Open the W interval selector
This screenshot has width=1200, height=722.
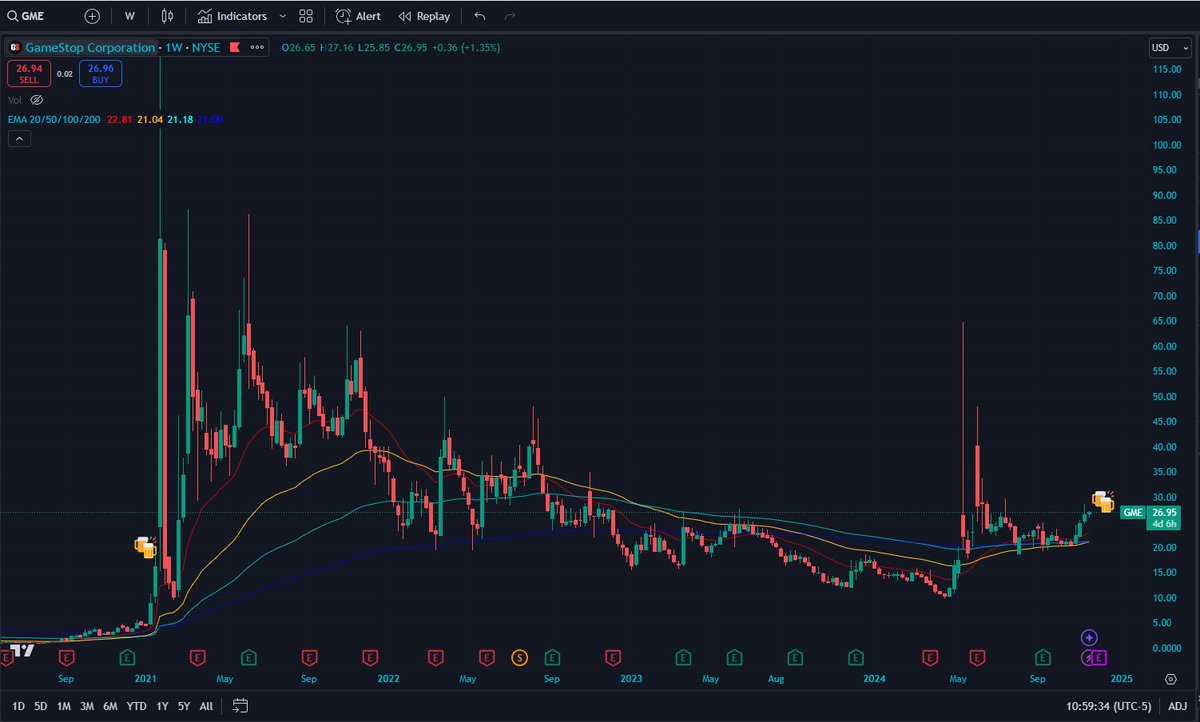[130, 16]
